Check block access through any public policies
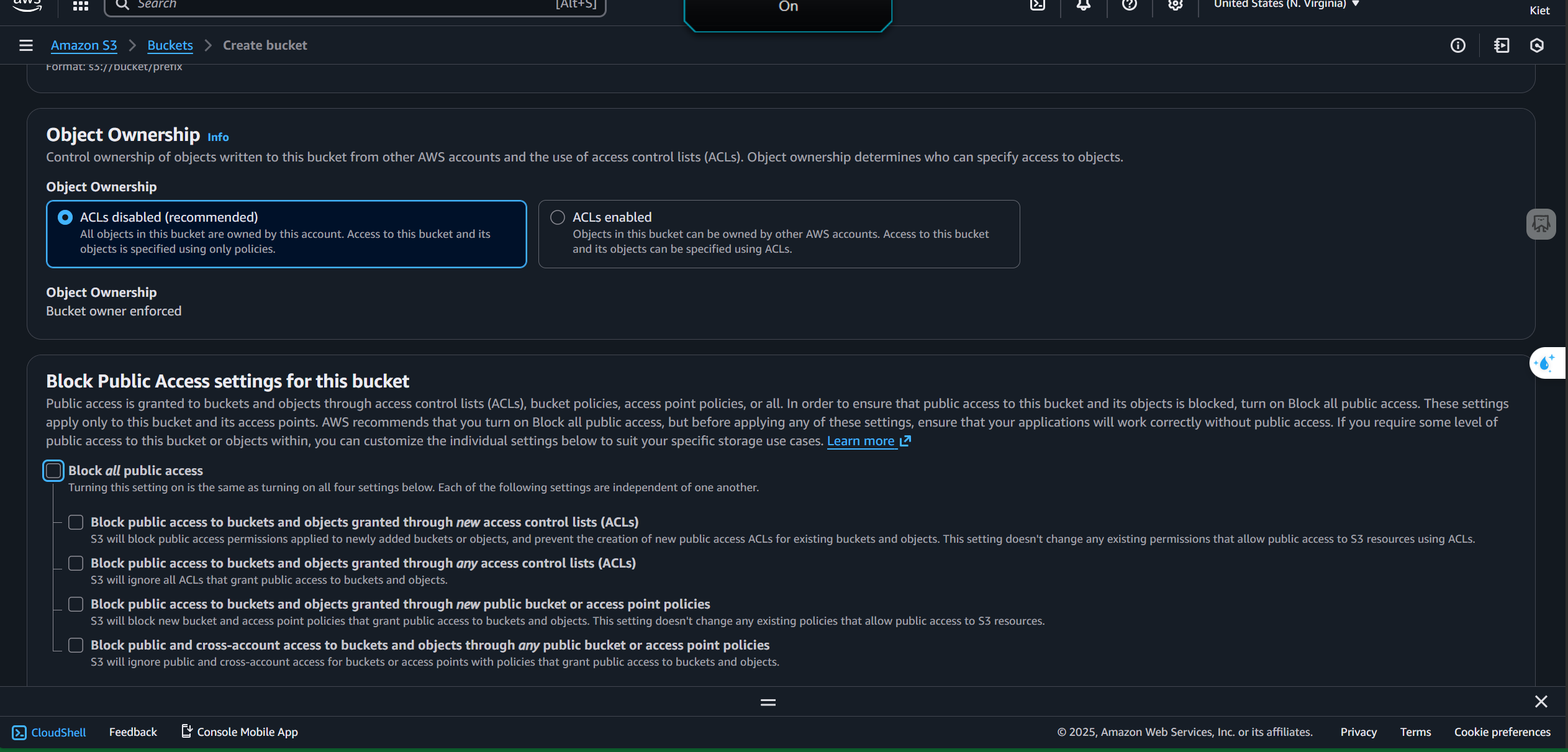 tap(76, 645)
